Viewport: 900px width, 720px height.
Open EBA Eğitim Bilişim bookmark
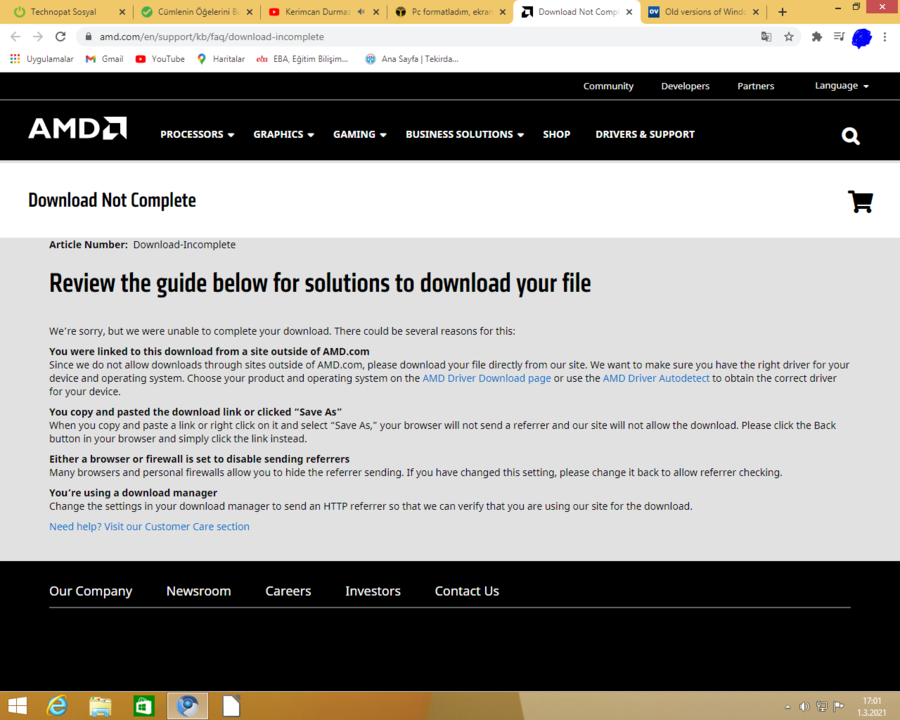302,59
